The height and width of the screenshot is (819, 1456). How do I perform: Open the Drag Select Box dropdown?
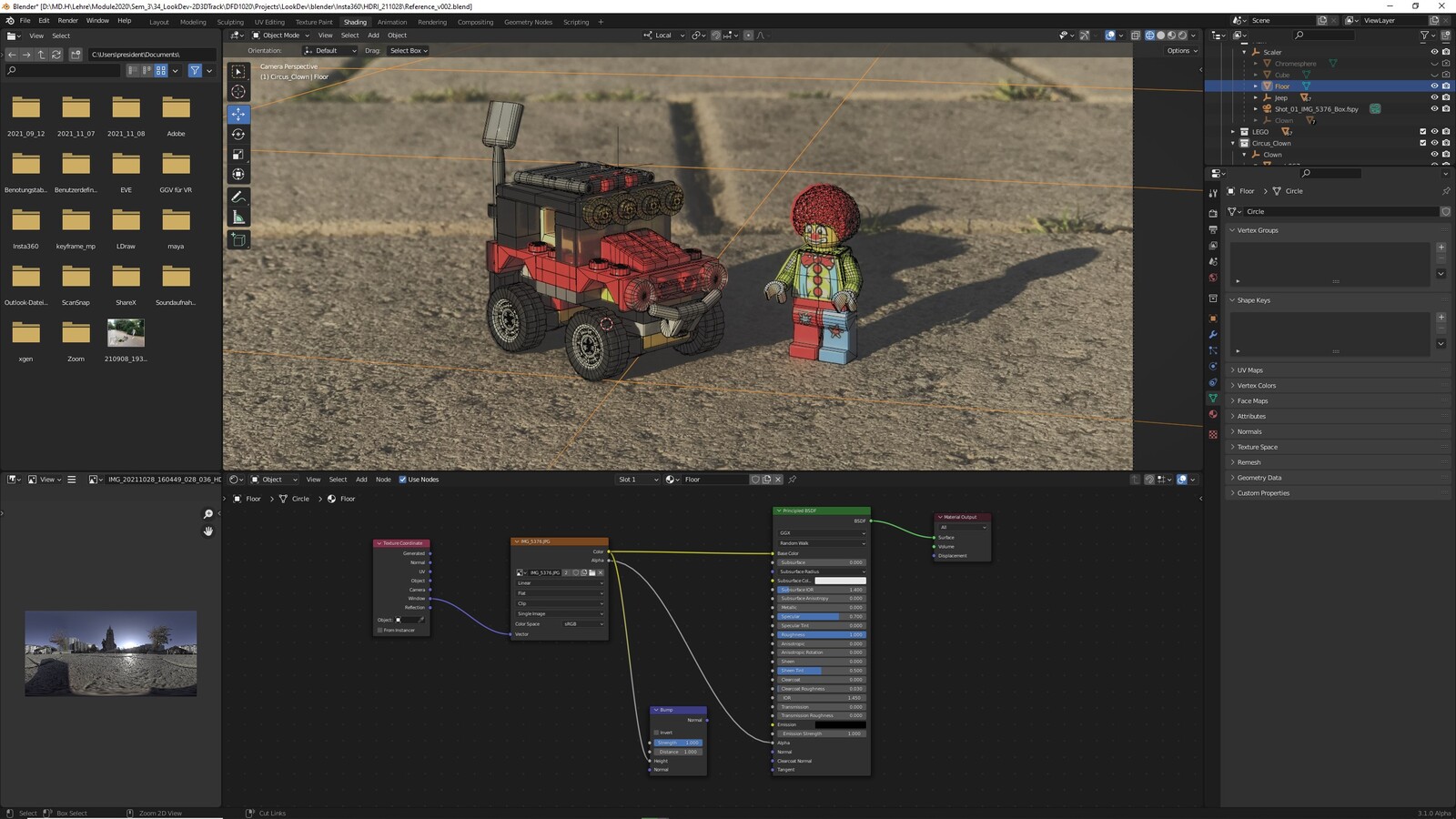[x=409, y=51]
